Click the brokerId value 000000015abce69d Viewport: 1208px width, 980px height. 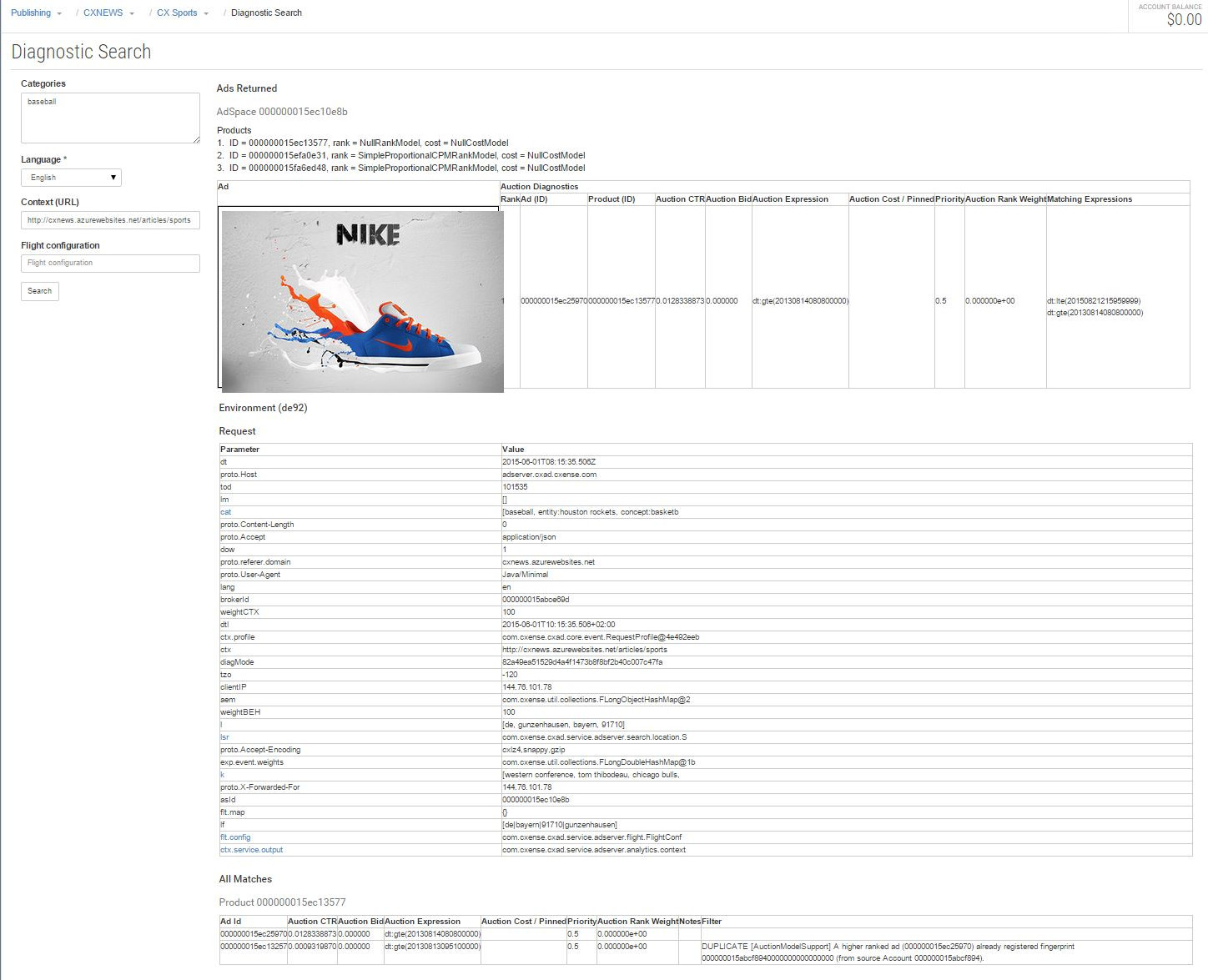[536, 600]
